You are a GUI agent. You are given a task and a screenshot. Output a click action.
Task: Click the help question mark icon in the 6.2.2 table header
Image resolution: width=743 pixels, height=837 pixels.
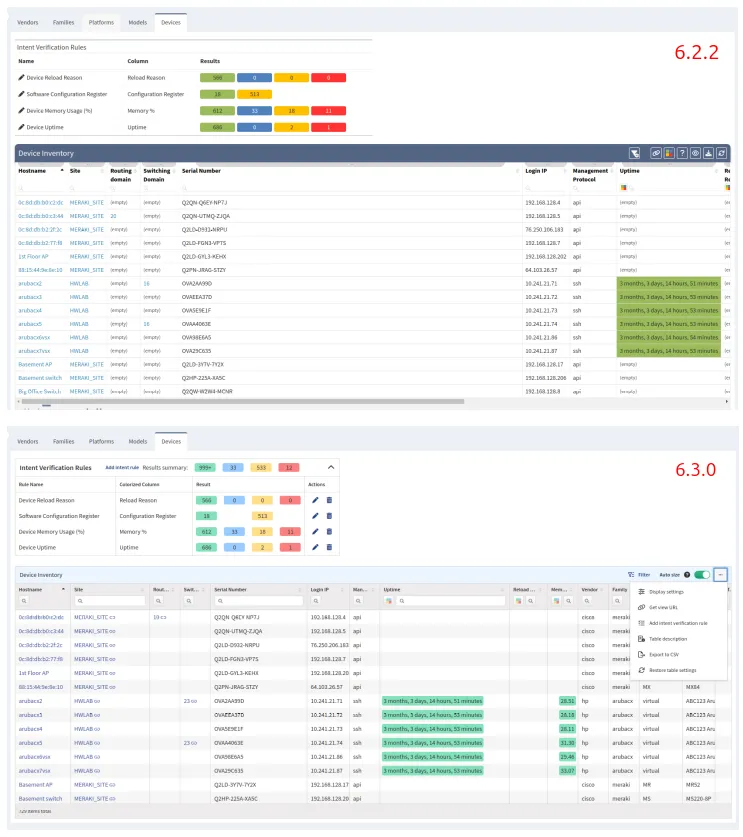(682, 153)
